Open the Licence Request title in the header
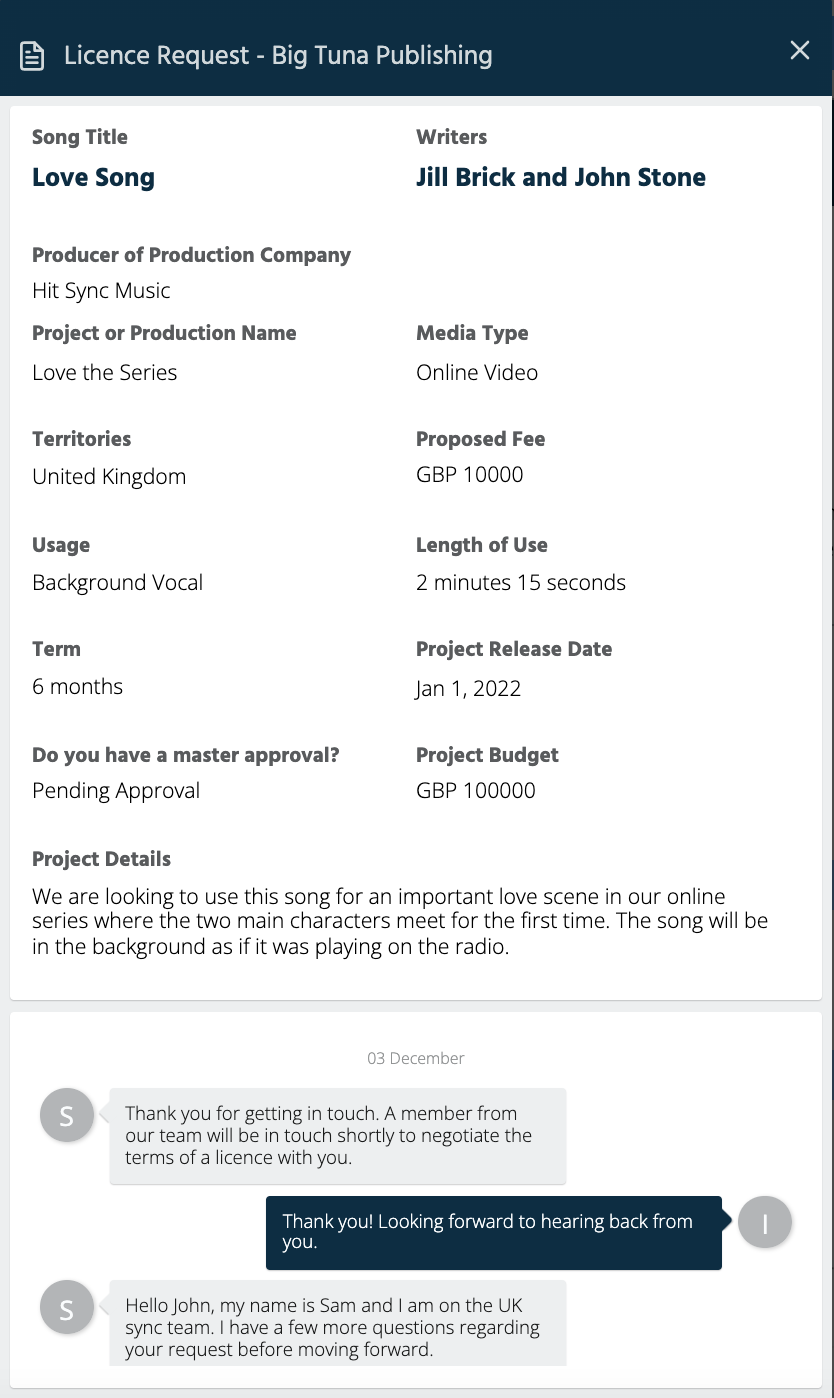This screenshot has width=834, height=1398. click(278, 55)
